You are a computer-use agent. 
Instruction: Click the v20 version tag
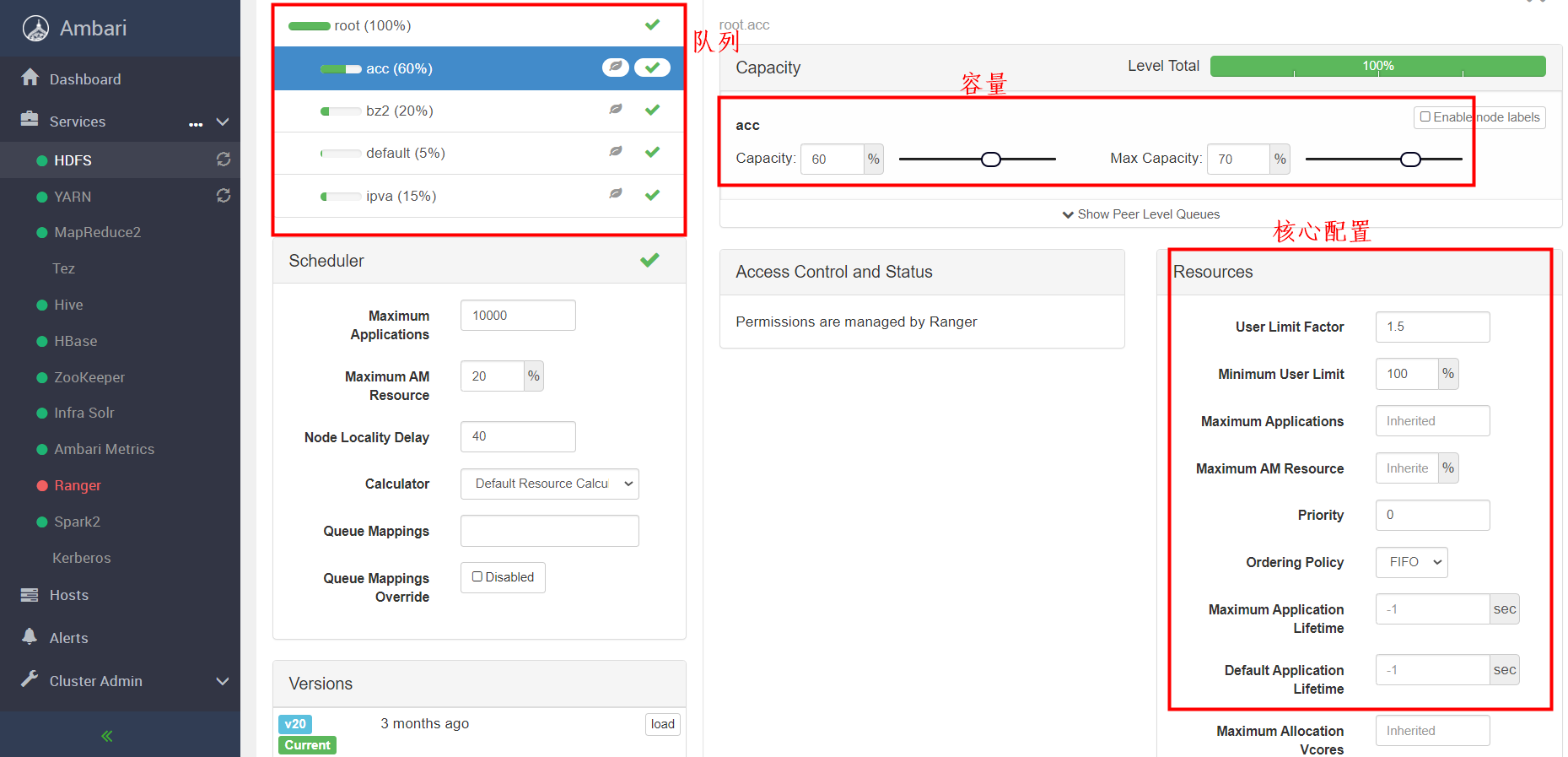tap(295, 724)
